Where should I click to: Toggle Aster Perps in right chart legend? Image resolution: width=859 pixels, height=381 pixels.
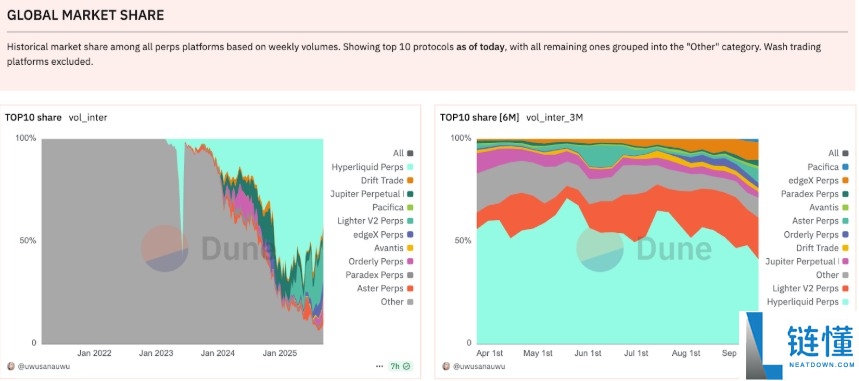(821, 221)
